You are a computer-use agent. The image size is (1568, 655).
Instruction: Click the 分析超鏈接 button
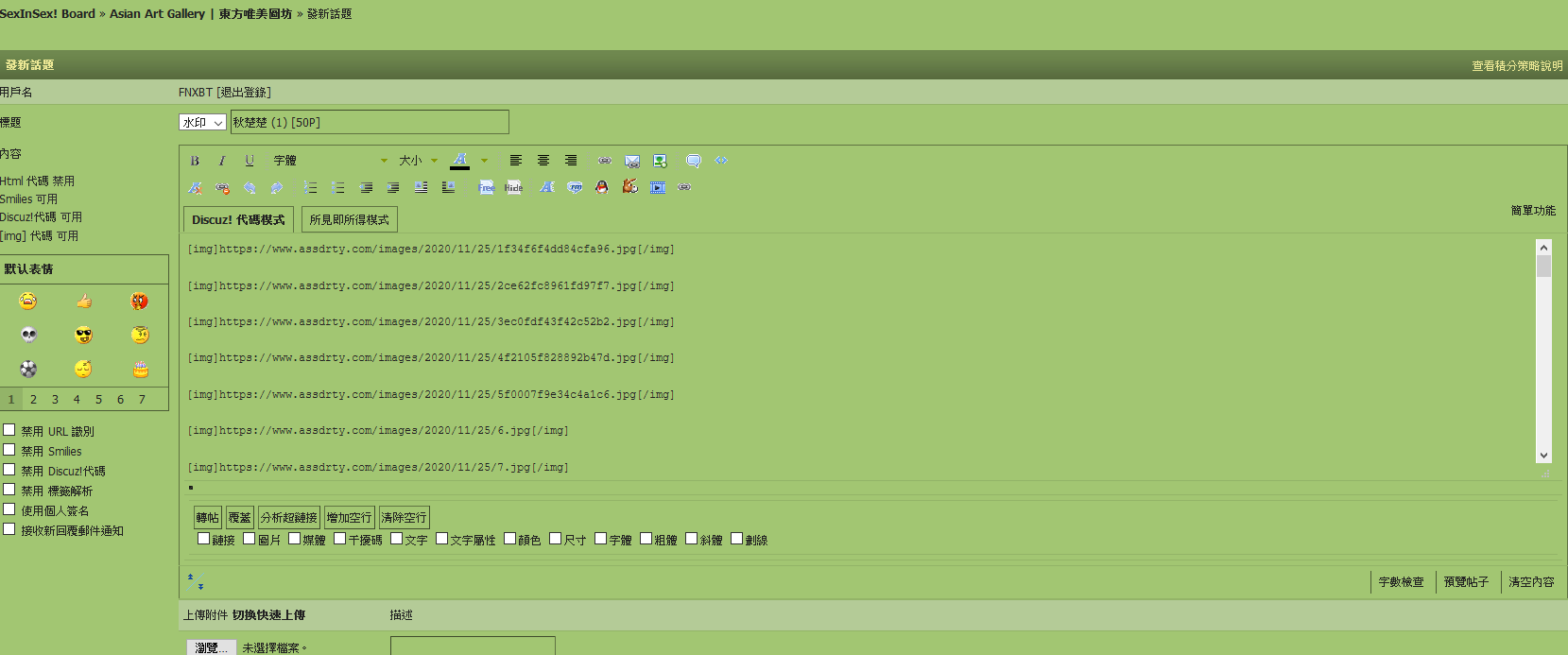(x=289, y=517)
